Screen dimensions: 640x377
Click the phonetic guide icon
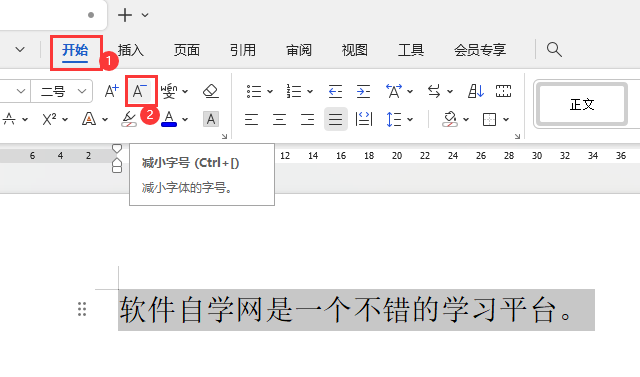click(x=169, y=91)
